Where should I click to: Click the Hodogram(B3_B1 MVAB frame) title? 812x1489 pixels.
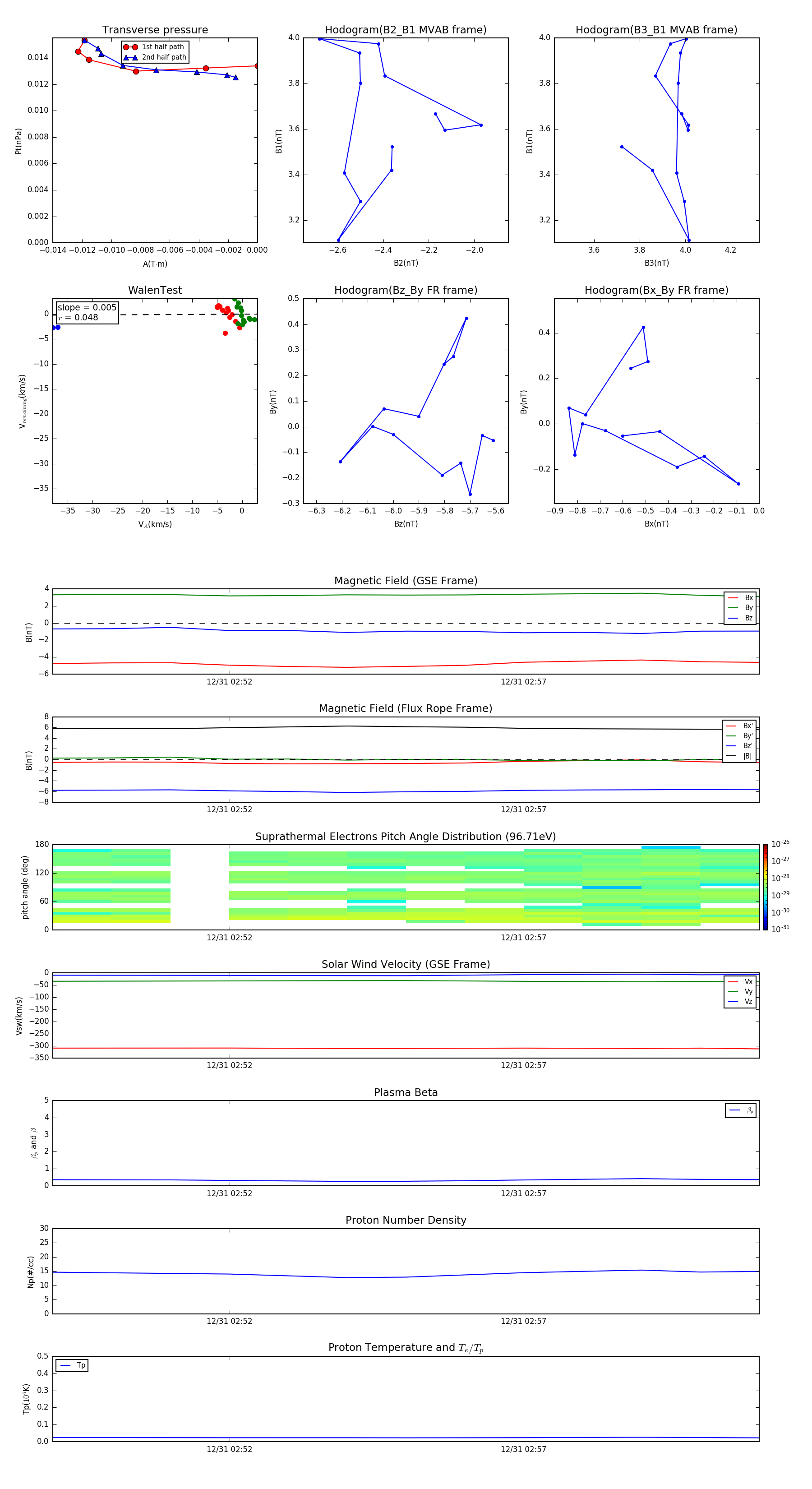[x=656, y=30]
